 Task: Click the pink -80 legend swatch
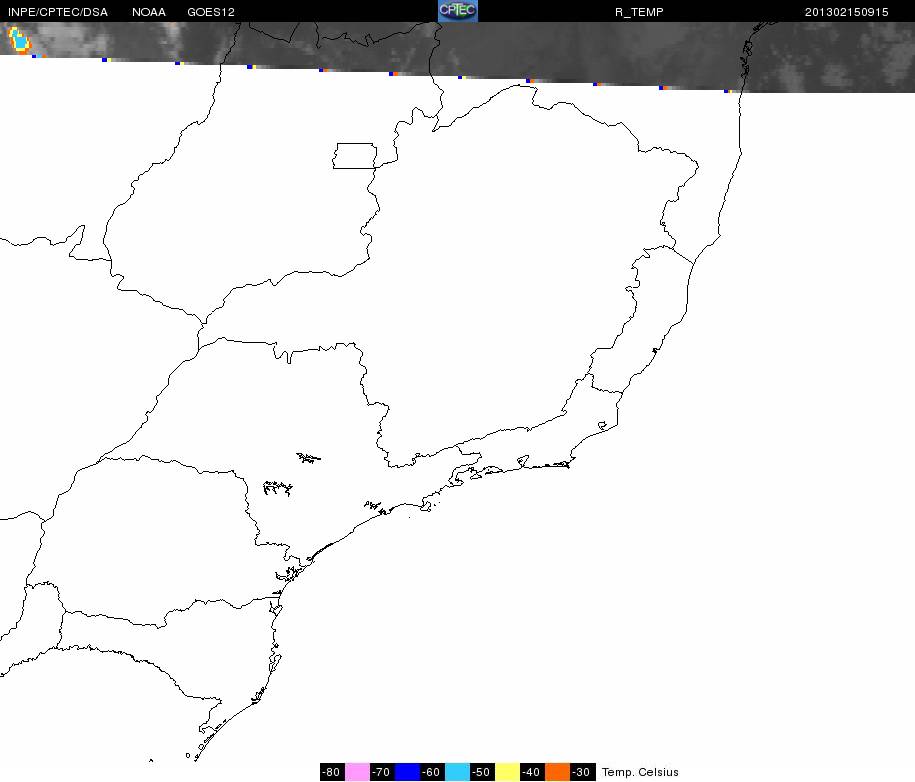[357, 771]
